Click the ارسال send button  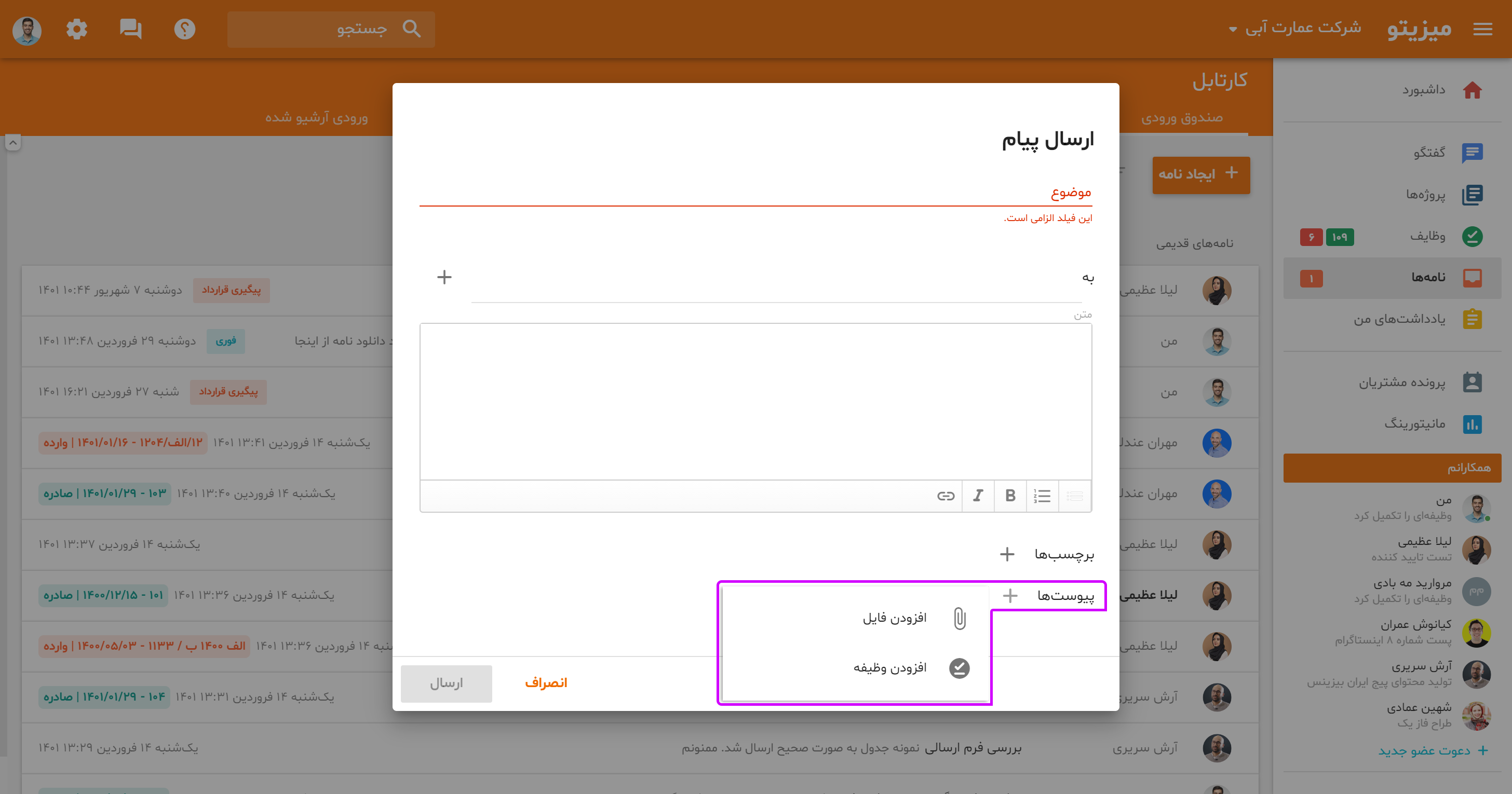(446, 683)
